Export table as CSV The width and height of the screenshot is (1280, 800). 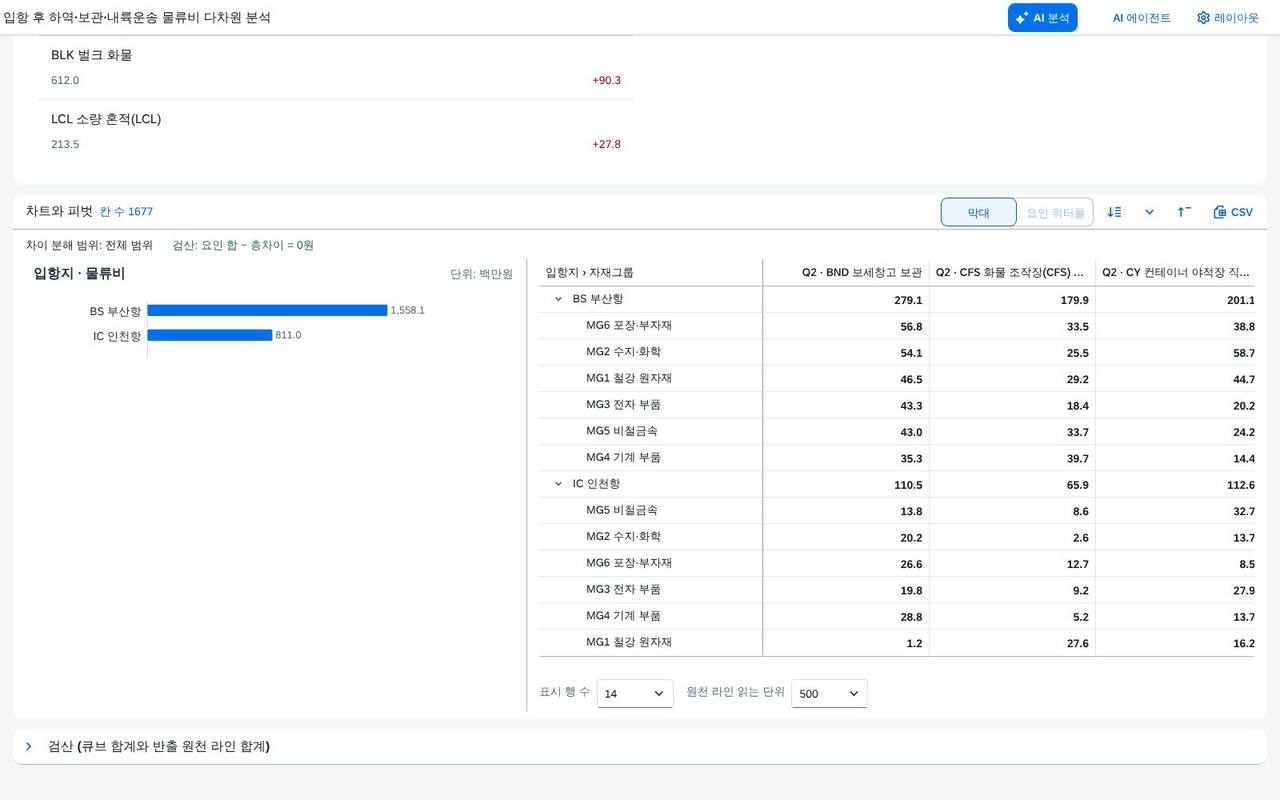click(x=1233, y=212)
